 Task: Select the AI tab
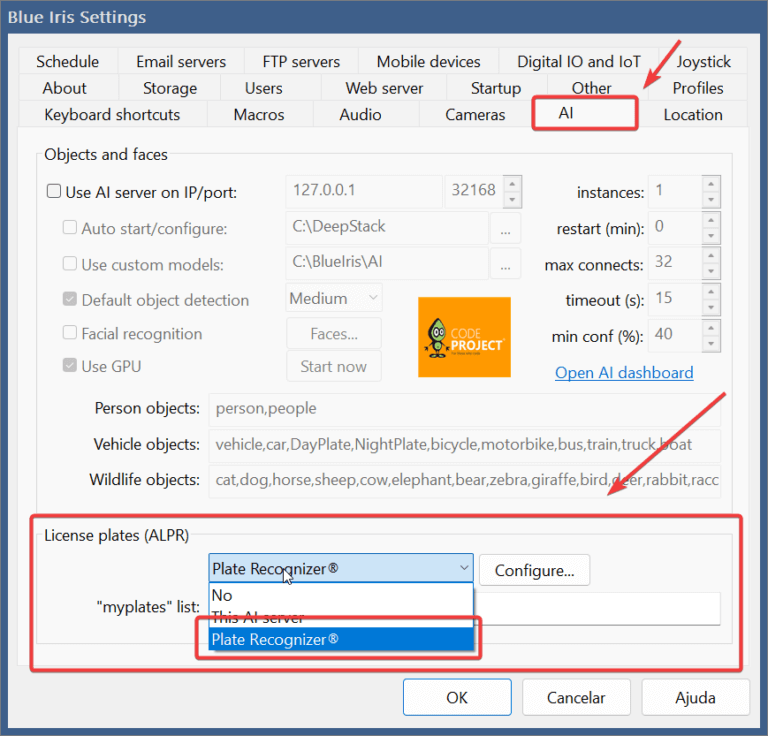tap(585, 113)
